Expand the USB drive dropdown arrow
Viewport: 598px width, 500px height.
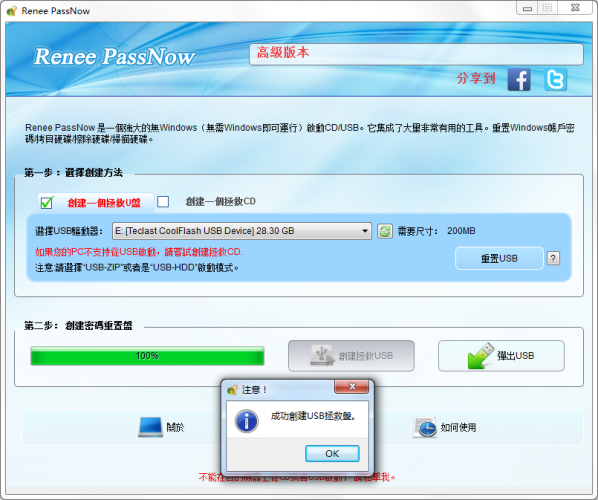[x=365, y=231]
